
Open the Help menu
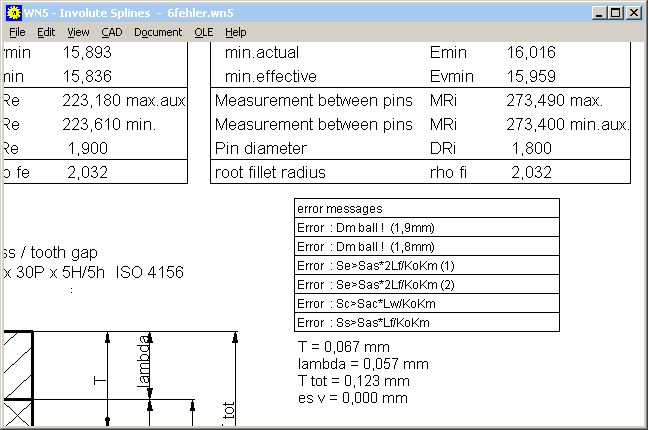click(x=236, y=32)
